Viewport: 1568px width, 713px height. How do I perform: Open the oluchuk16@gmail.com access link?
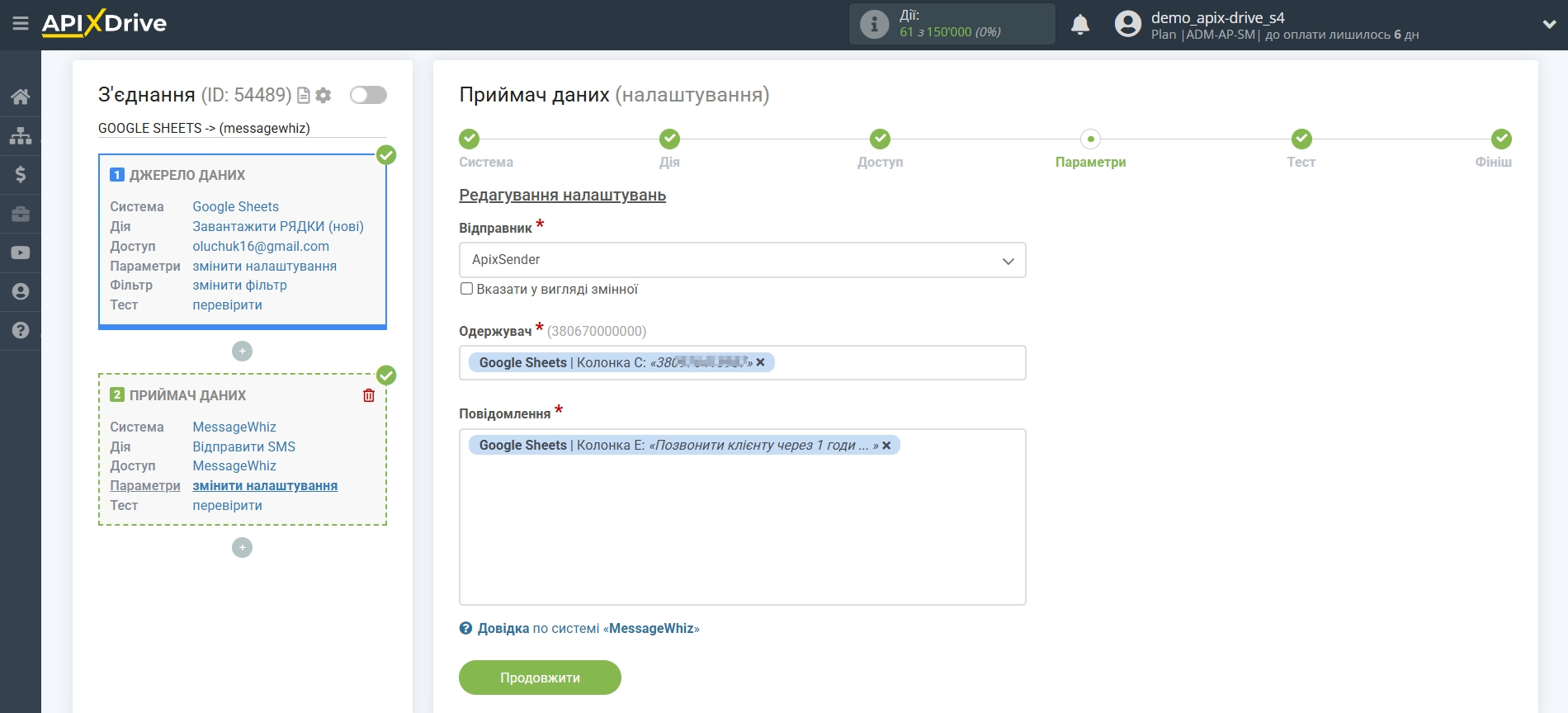[x=261, y=246]
